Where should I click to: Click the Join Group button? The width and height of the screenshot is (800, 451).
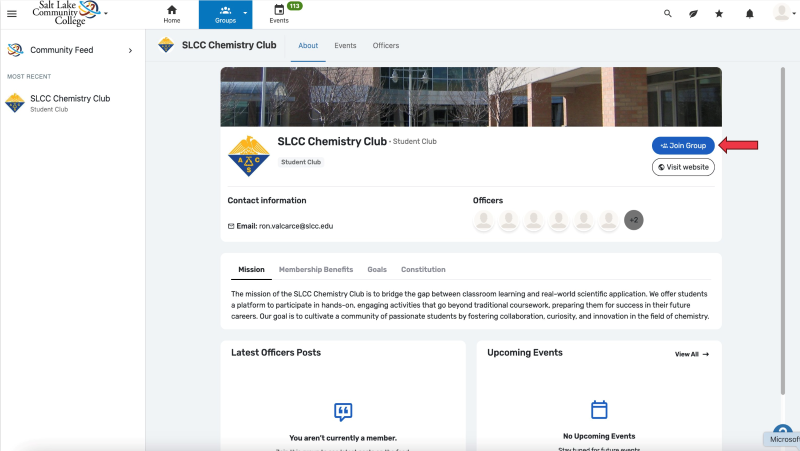click(683, 146)
